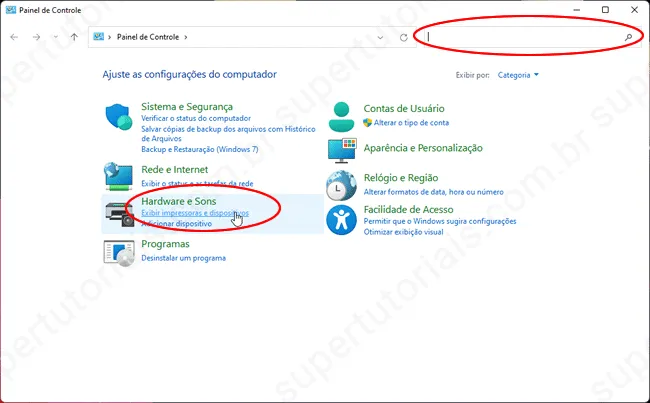Open Salvar cópias de backup com Histórico de Arquivos
The height and width of the screenshot is (403, 650).
coord(228,134)
